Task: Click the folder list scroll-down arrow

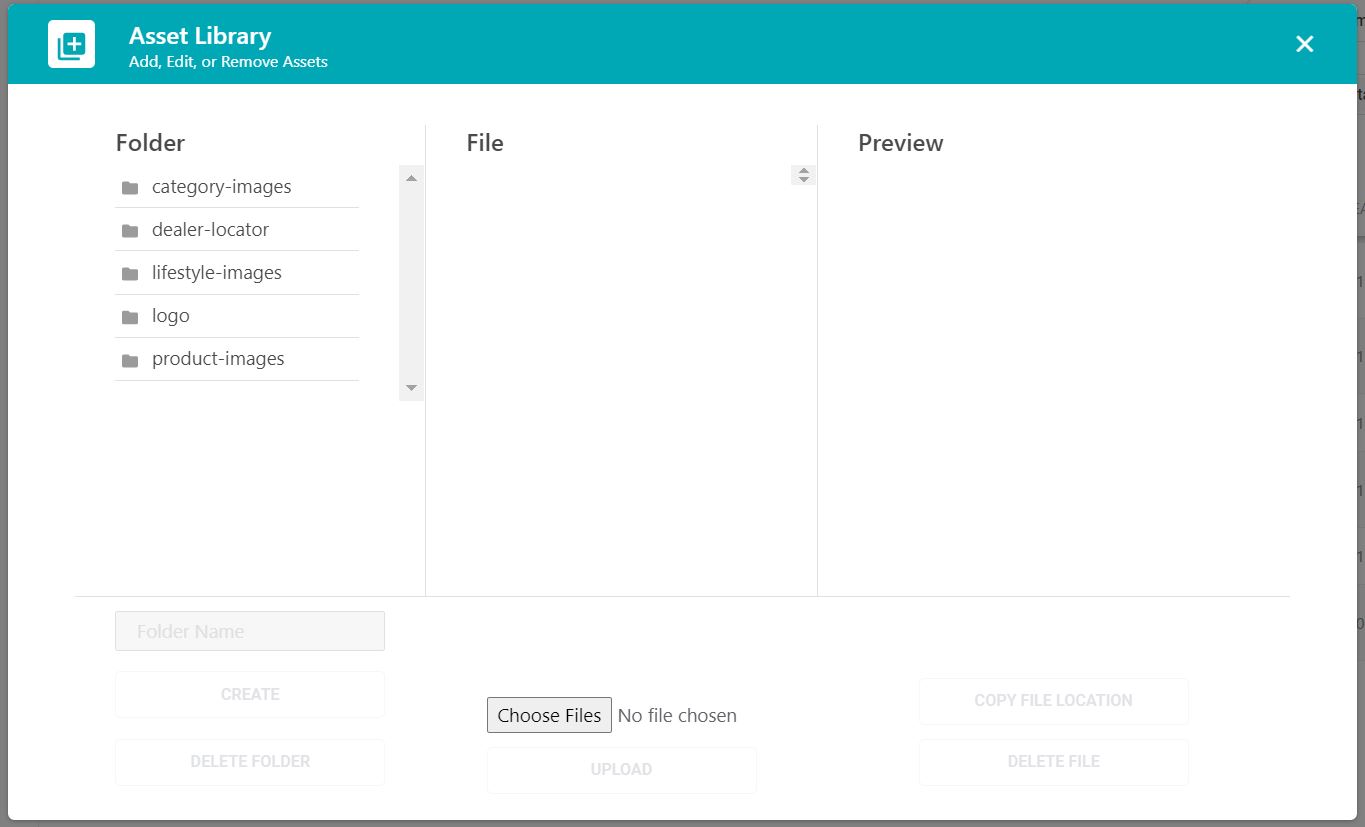Action: pos(411,388)
